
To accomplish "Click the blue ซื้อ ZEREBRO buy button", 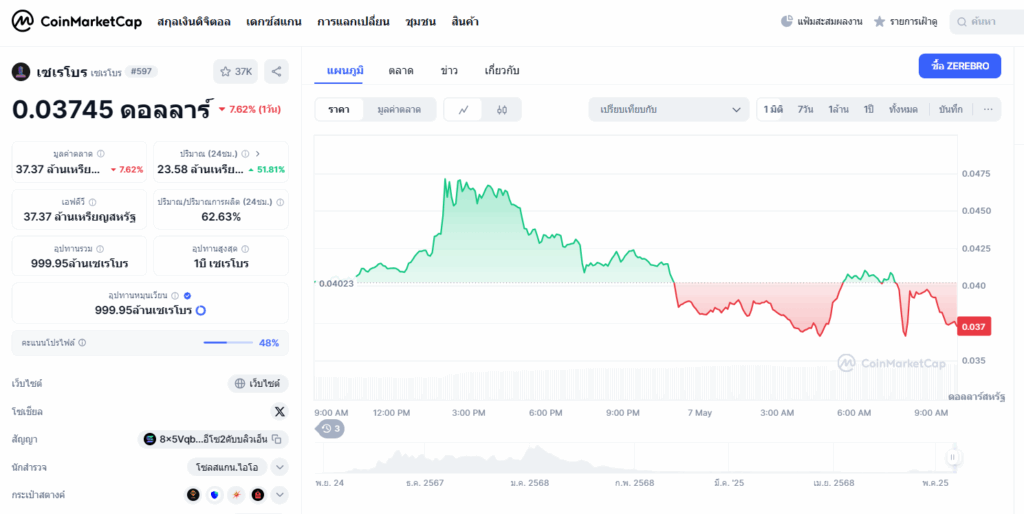I will [x=959, y=66].
